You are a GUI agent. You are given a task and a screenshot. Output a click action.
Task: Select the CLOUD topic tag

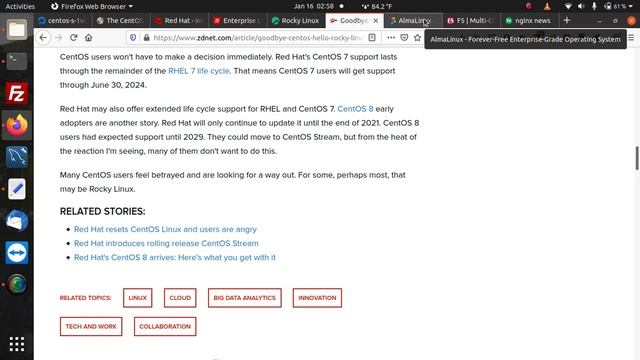[x=180, y=298]
